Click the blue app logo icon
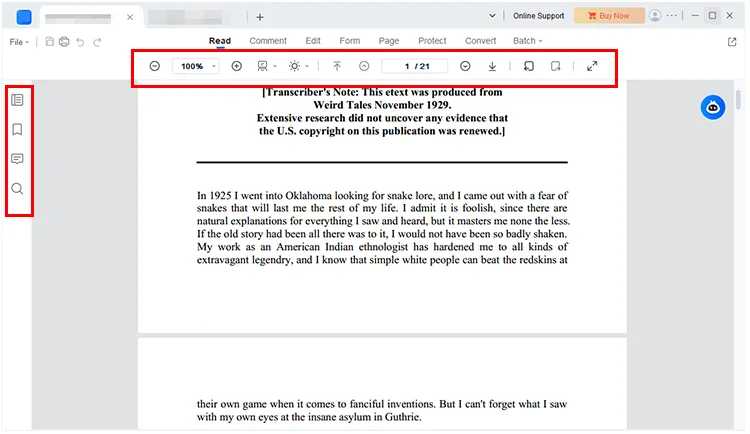This screenshot has width=750, height=434. click(x=24, y=17)
